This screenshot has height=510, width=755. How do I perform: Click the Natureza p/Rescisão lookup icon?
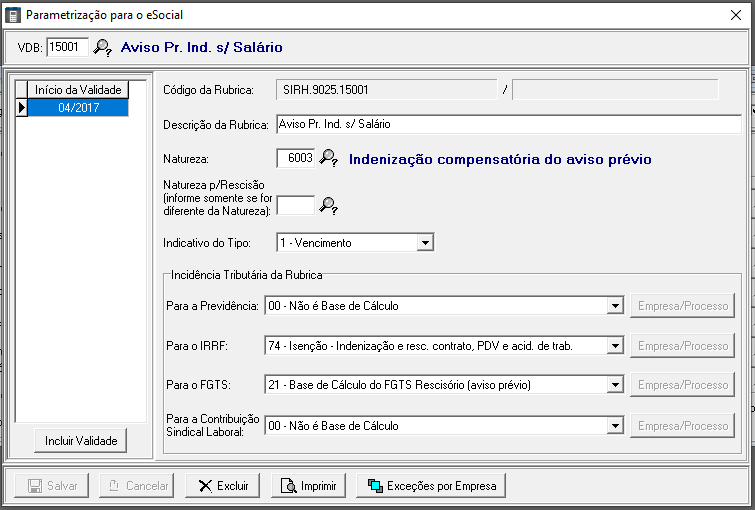tap(329, 205)
